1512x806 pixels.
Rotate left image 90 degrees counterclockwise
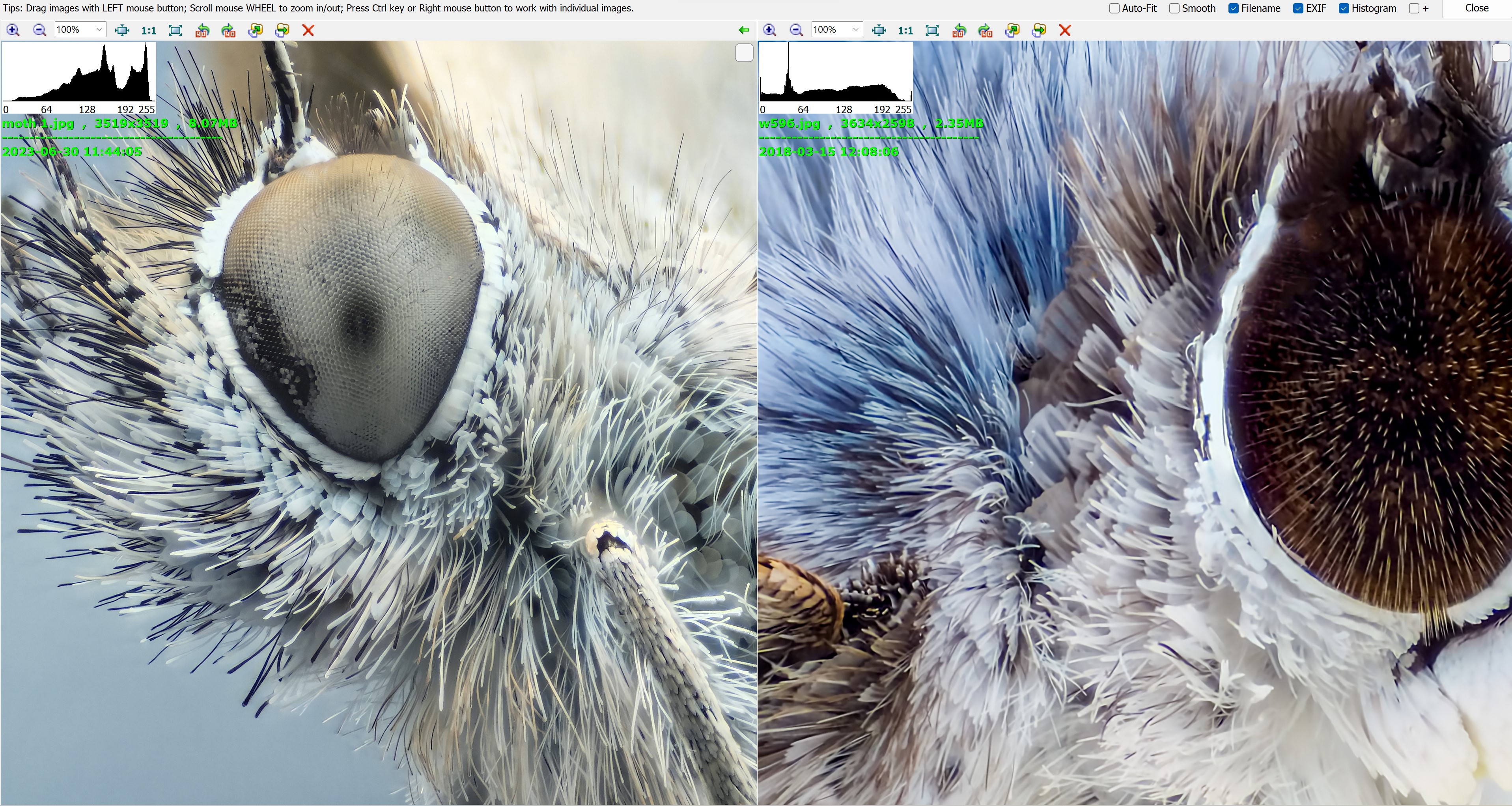(x=202, y=30)
